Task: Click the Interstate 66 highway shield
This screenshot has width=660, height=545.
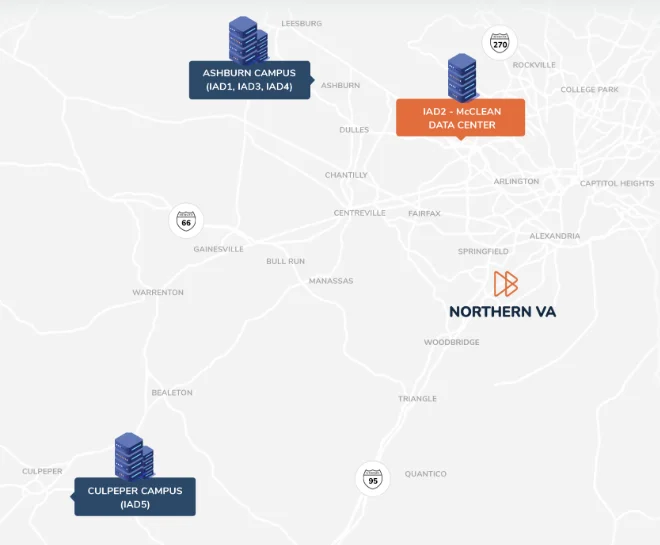Action: point(185,221)
